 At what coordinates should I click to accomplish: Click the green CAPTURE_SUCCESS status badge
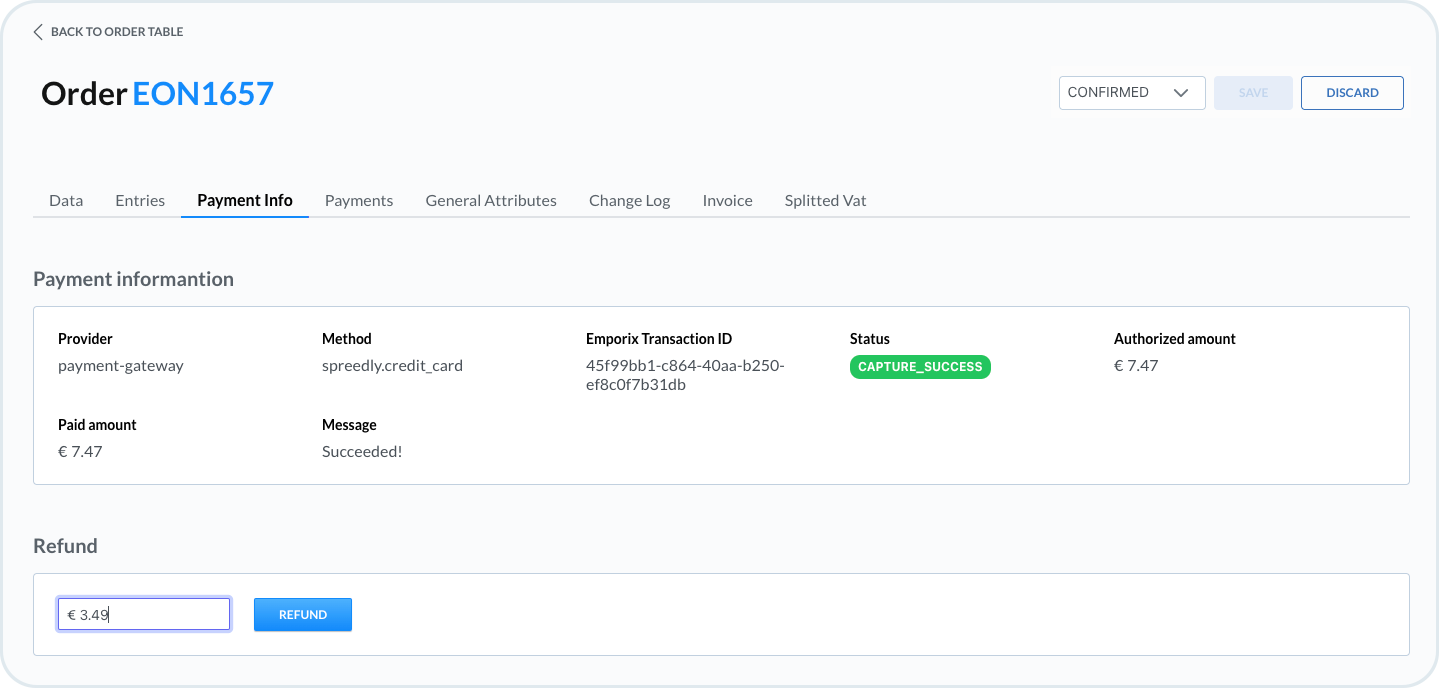920,367
